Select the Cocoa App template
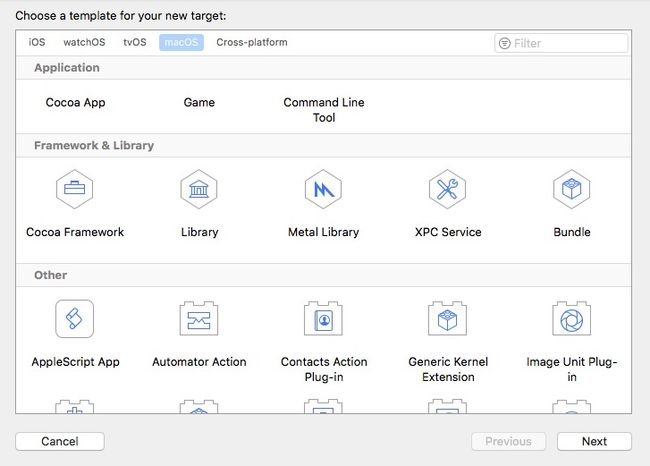 coord(75,102)
